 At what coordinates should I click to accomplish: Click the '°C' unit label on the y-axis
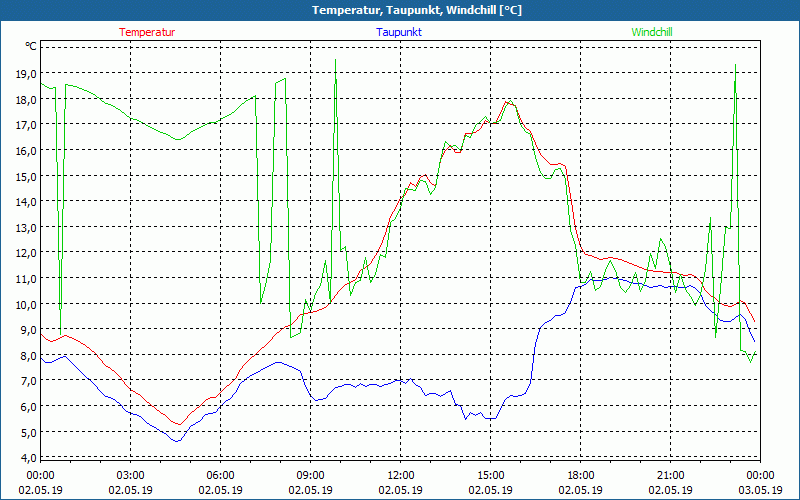31,46
